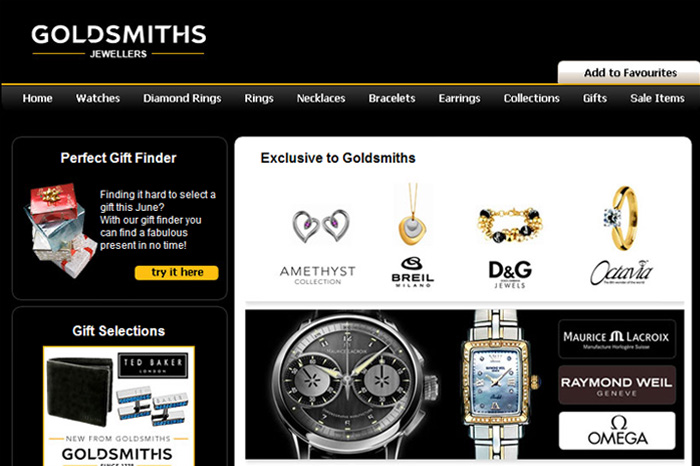Screen dimensions: 700x466
Task: Open the Amethyst Collection logo
Action: point(317,275)
